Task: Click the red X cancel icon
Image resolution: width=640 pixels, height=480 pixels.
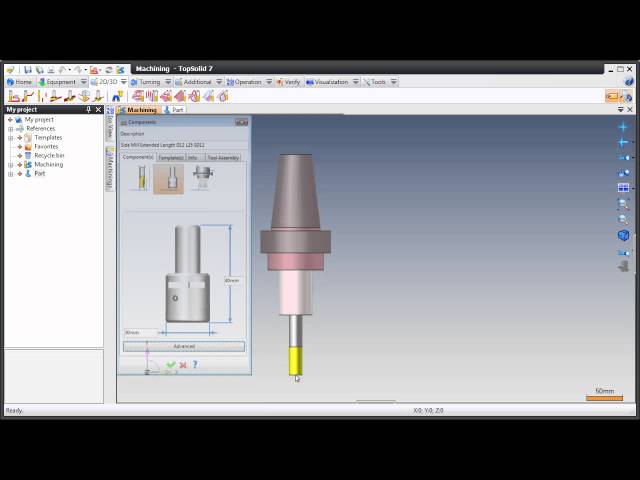Action: pos(183,365)
